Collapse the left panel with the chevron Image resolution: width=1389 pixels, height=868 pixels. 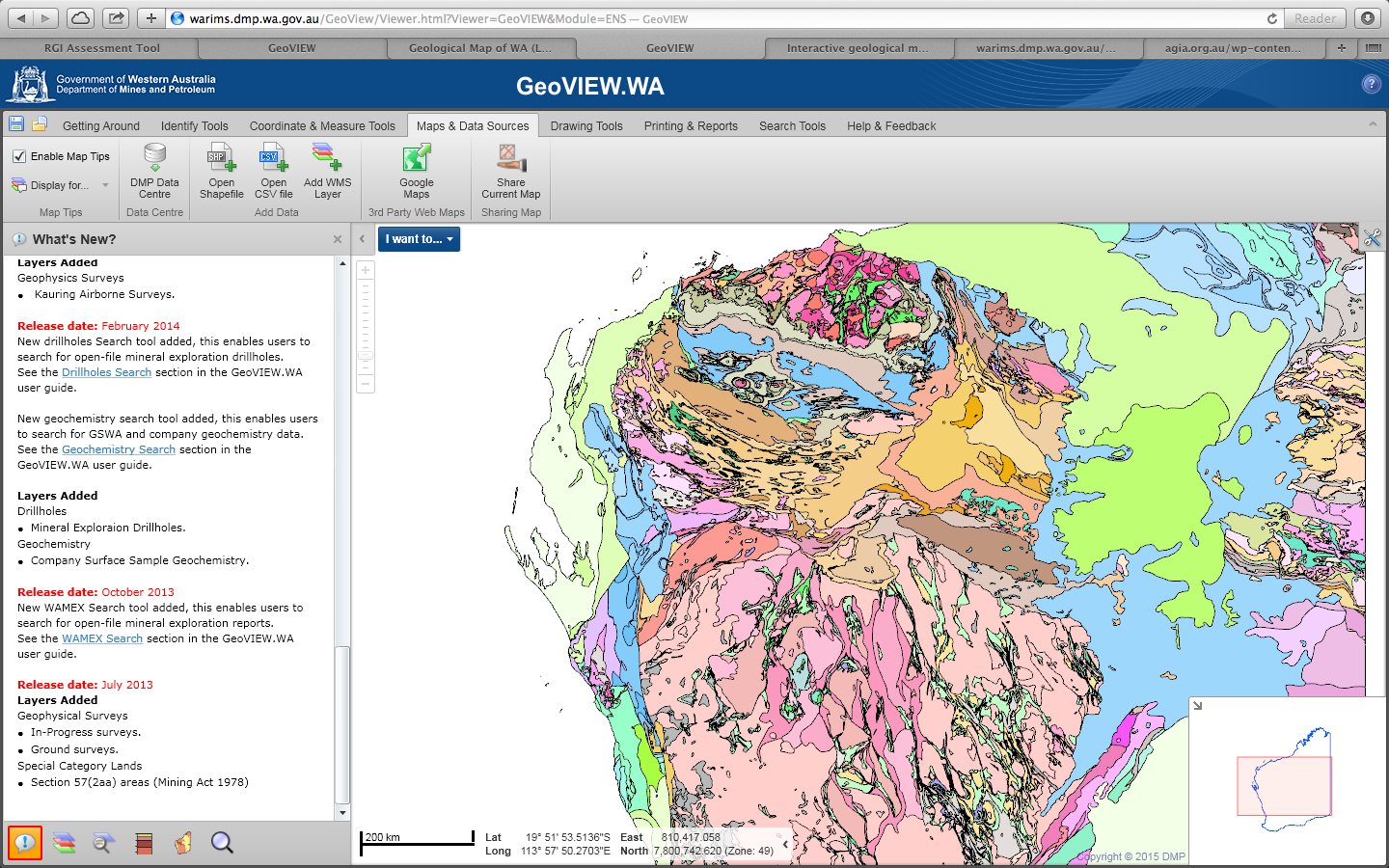coord(362,239)
